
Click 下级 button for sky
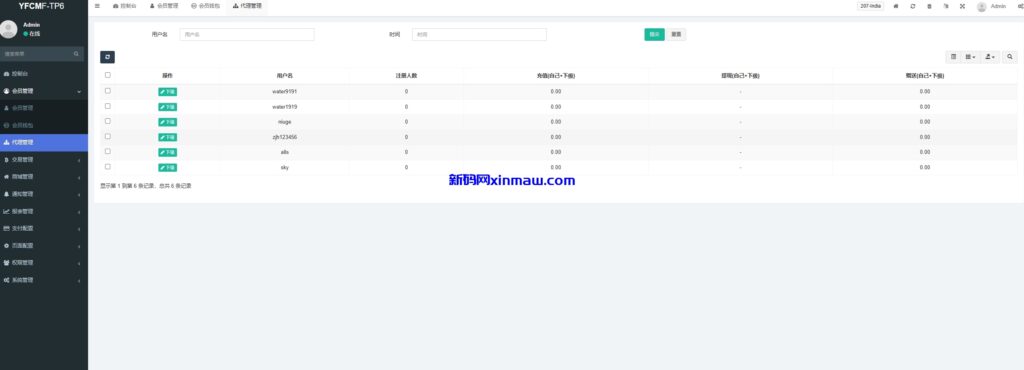point(167,168)
